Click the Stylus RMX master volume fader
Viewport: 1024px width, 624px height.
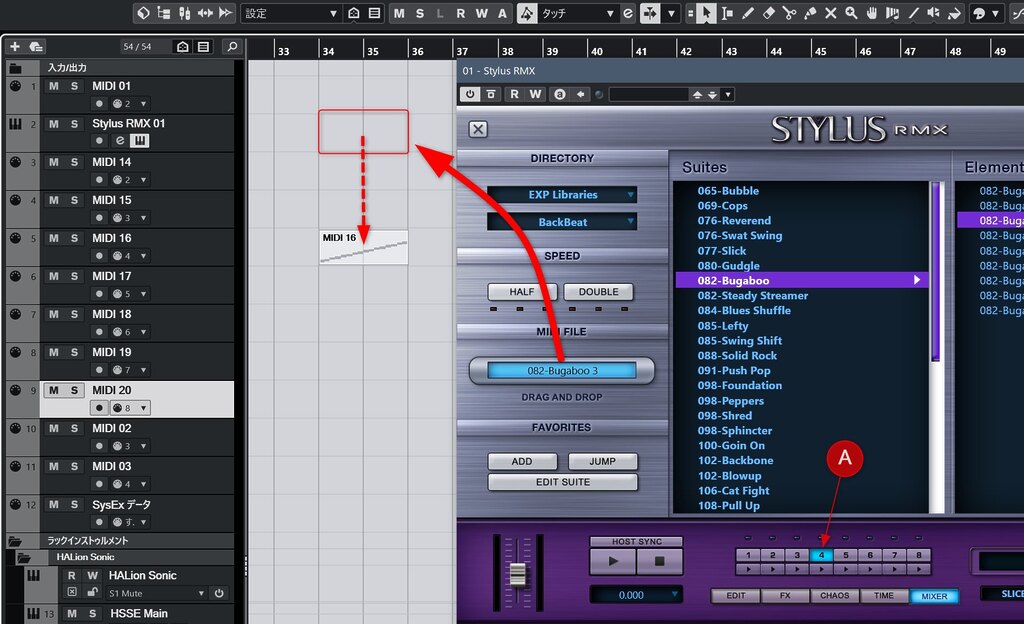click(x=517, y=575)
